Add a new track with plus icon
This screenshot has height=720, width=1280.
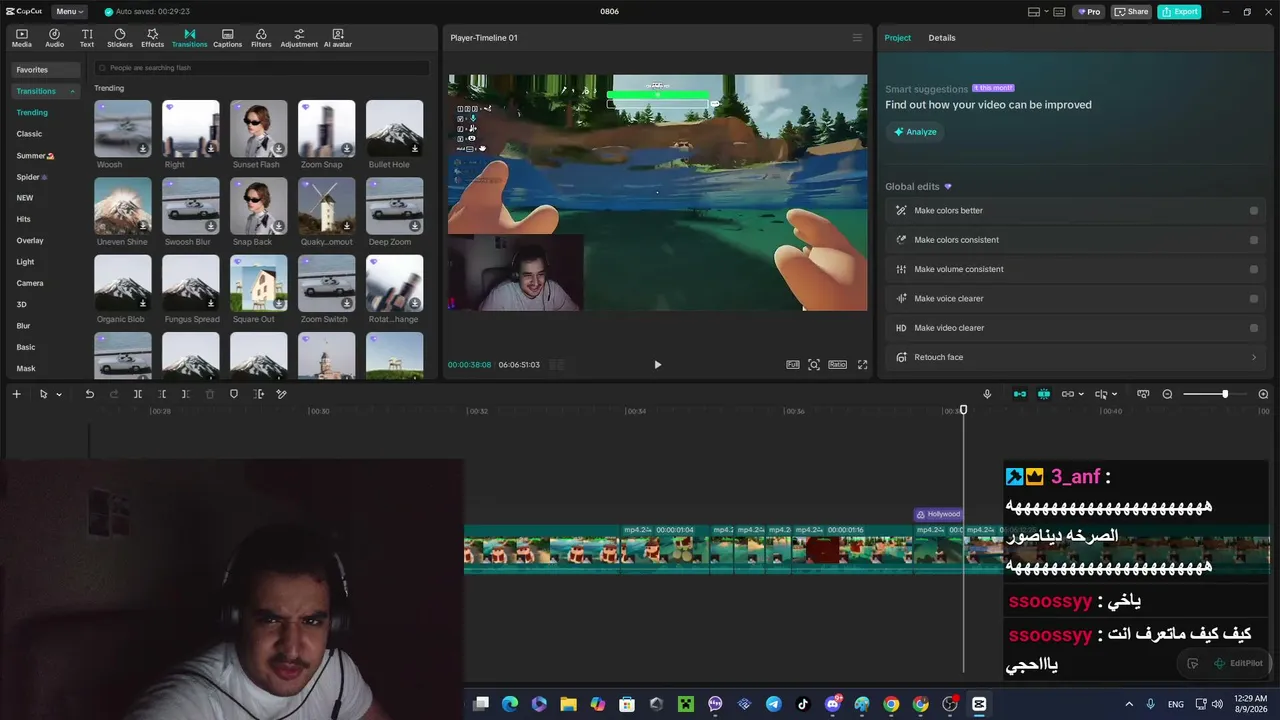(16, 394)
